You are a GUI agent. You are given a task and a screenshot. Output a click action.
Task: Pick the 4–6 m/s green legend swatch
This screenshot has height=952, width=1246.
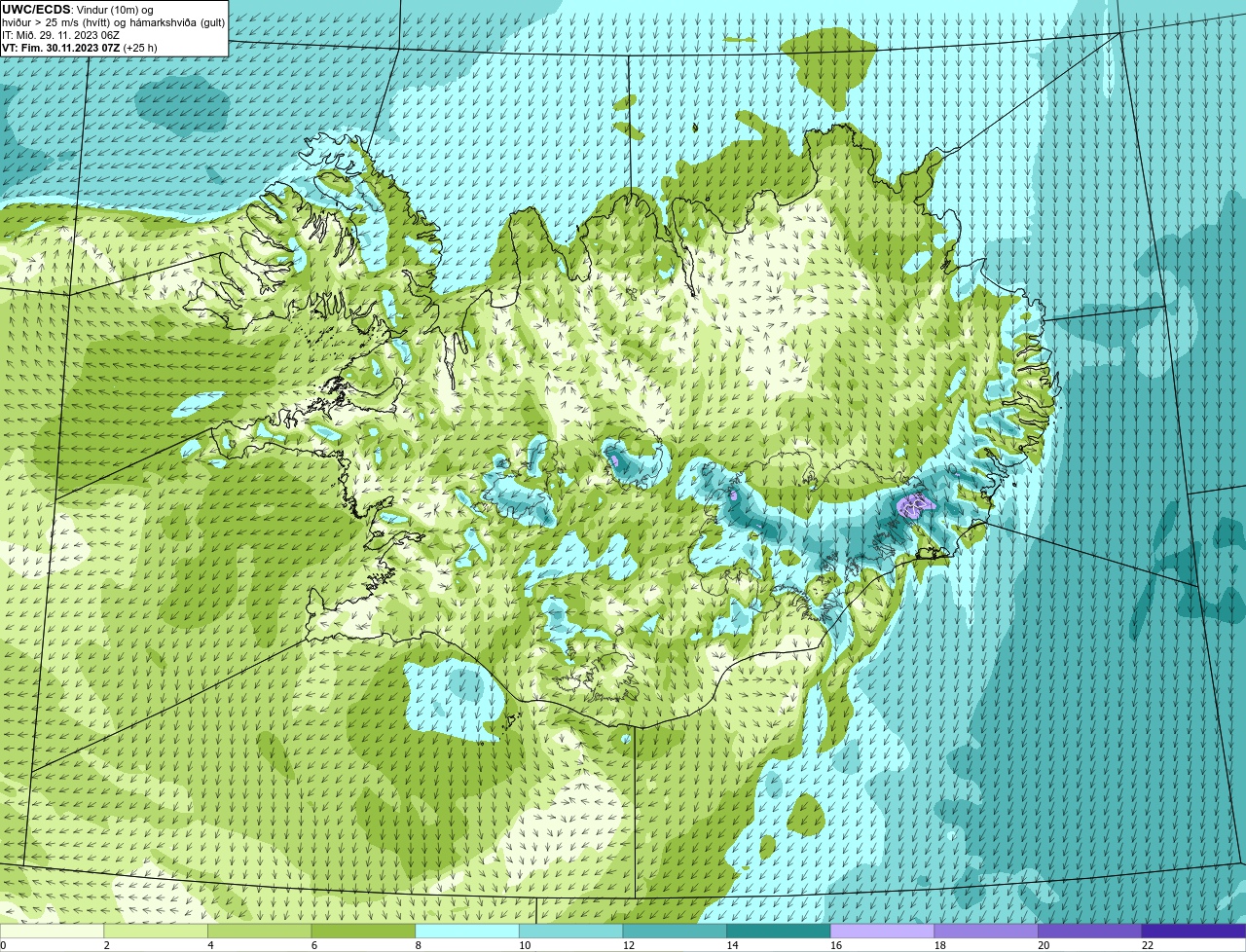coord(260,931)
